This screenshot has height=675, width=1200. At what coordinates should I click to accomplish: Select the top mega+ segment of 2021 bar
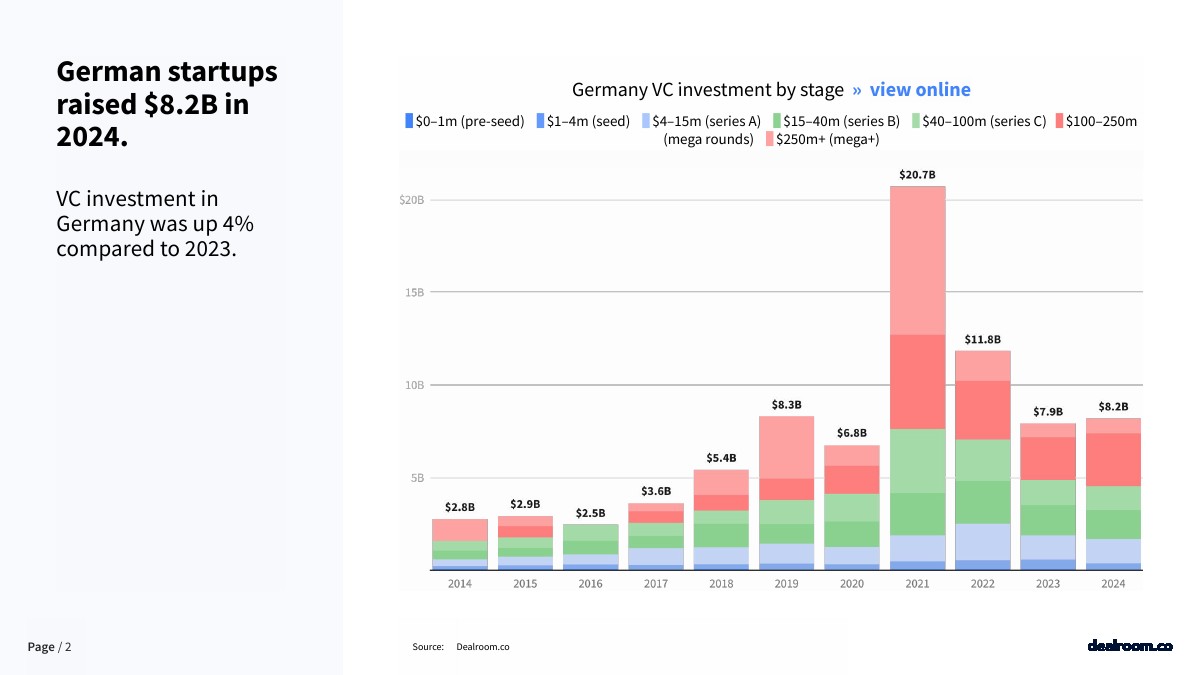[917, 260]
